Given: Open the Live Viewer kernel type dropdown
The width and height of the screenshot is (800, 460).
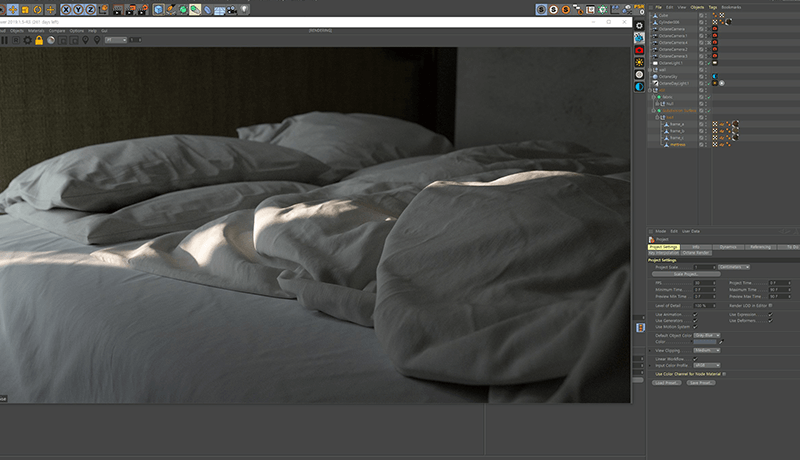Looking at the screenshot, I should click(116, 40).
